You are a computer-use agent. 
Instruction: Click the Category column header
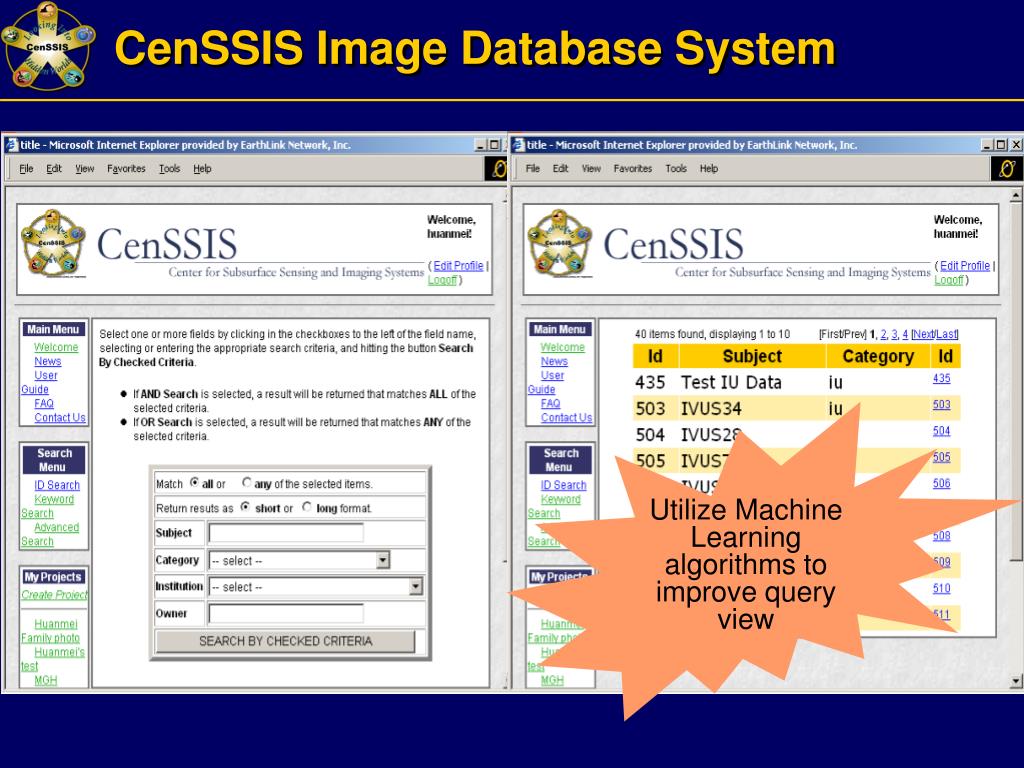(x=878, y=356)
